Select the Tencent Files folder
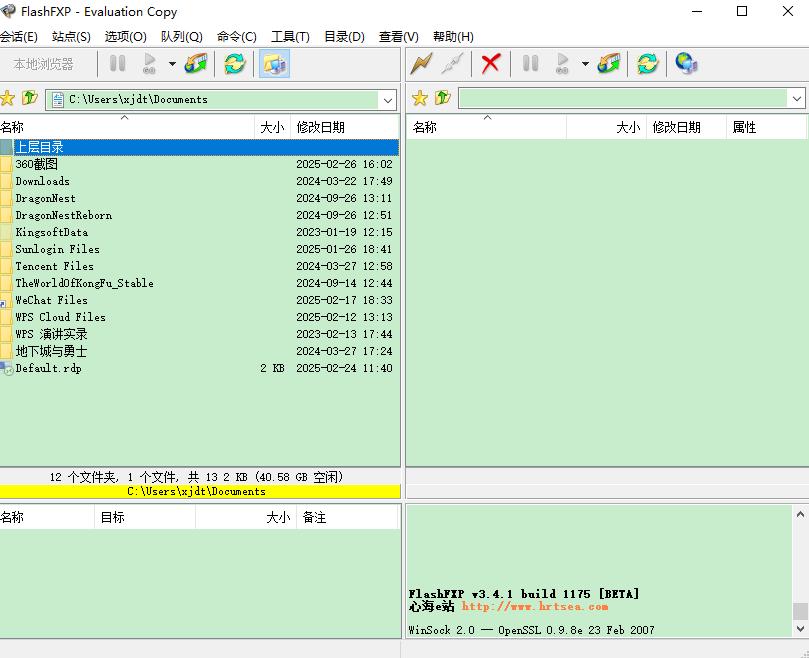Viewport: 809px width, 658px height. click(x=200, y=266)
